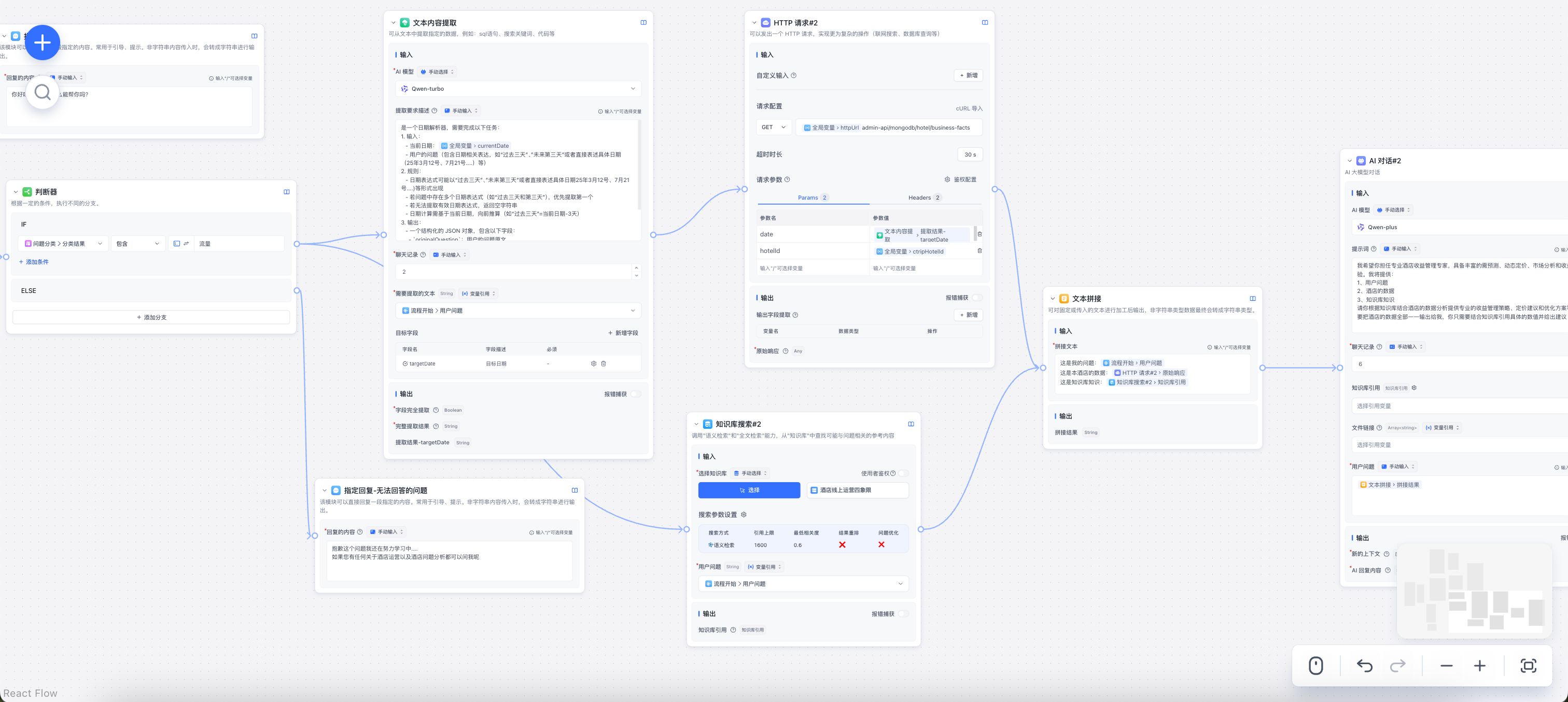1568x702 pixels.
Task: Delete the date parameter row
Action: click(x=979, y=234)
